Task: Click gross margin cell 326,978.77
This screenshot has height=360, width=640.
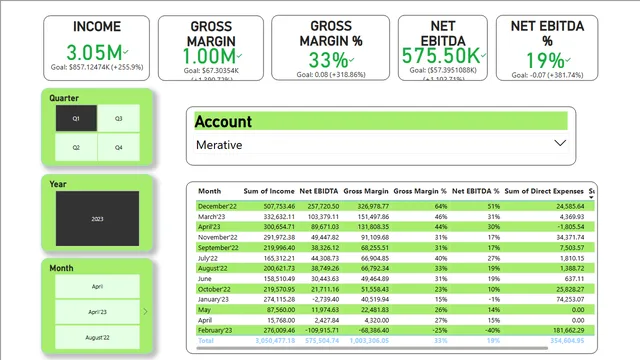Action: click(x=373, y=206)
